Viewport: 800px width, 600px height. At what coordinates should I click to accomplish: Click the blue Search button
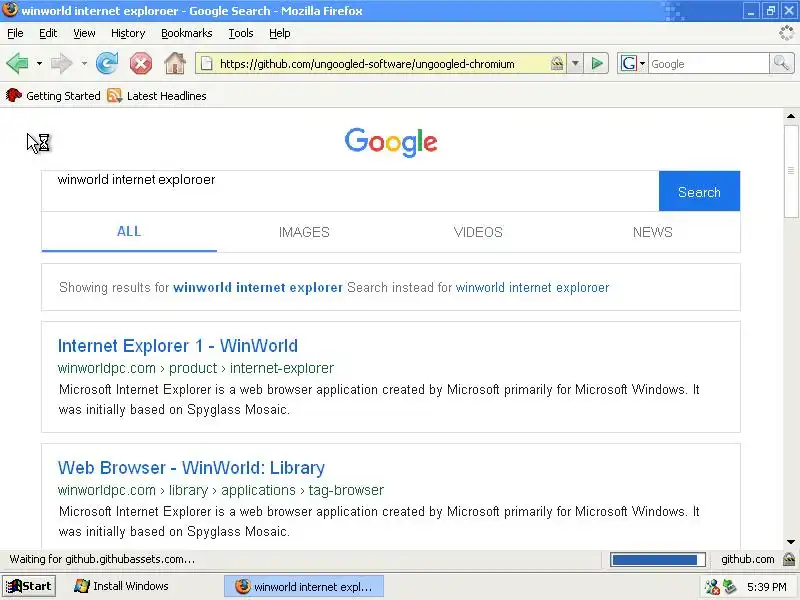pos(699,191)
